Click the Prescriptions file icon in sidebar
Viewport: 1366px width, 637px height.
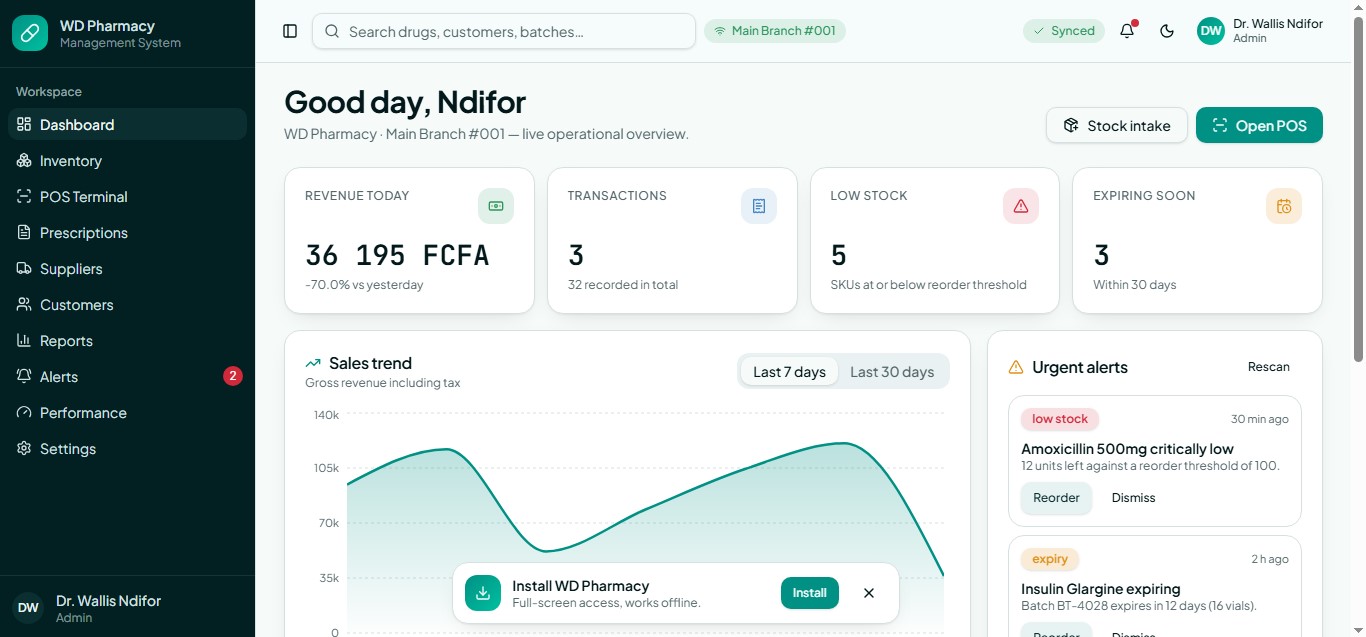[x=24, y=233]
